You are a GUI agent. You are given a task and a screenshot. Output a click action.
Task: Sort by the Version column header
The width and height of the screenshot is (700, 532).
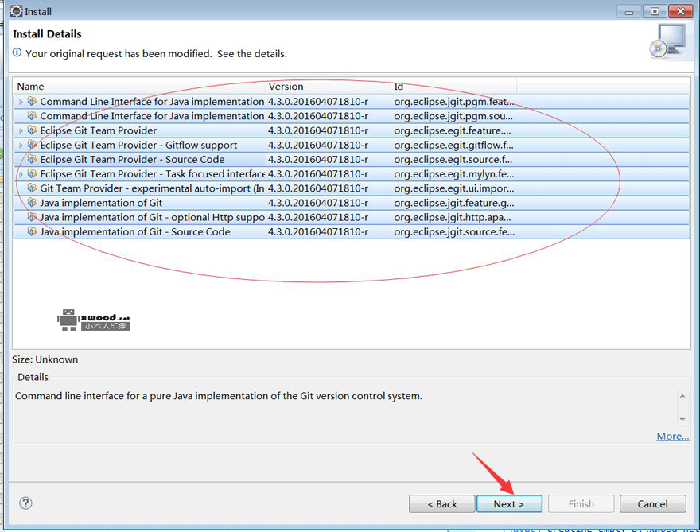click(x=328, y=87)
